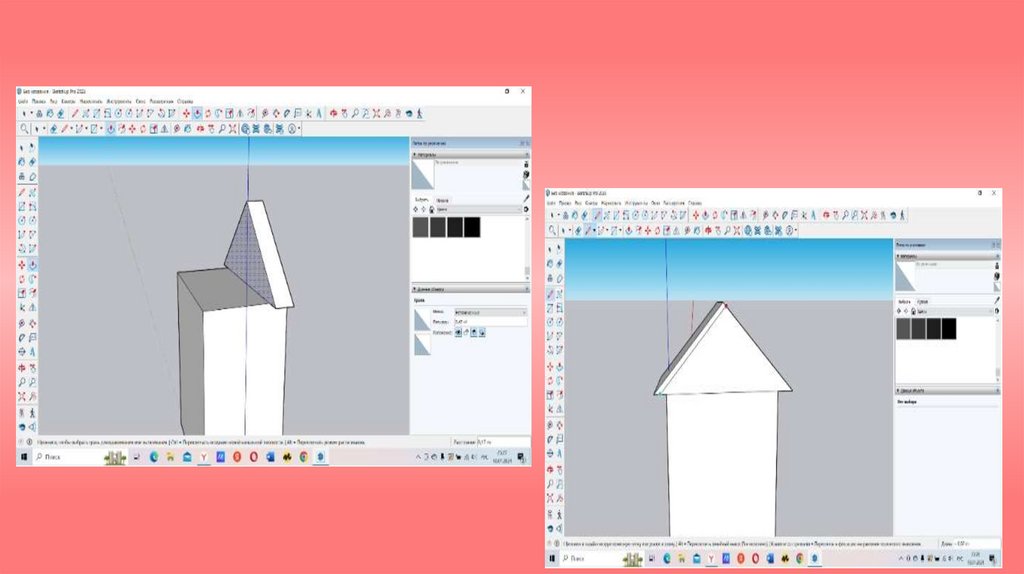Pick the Rectangle tool in right window's side toolbar
The height and width of the screenshot is (574, 1024).
coord(551,308)
